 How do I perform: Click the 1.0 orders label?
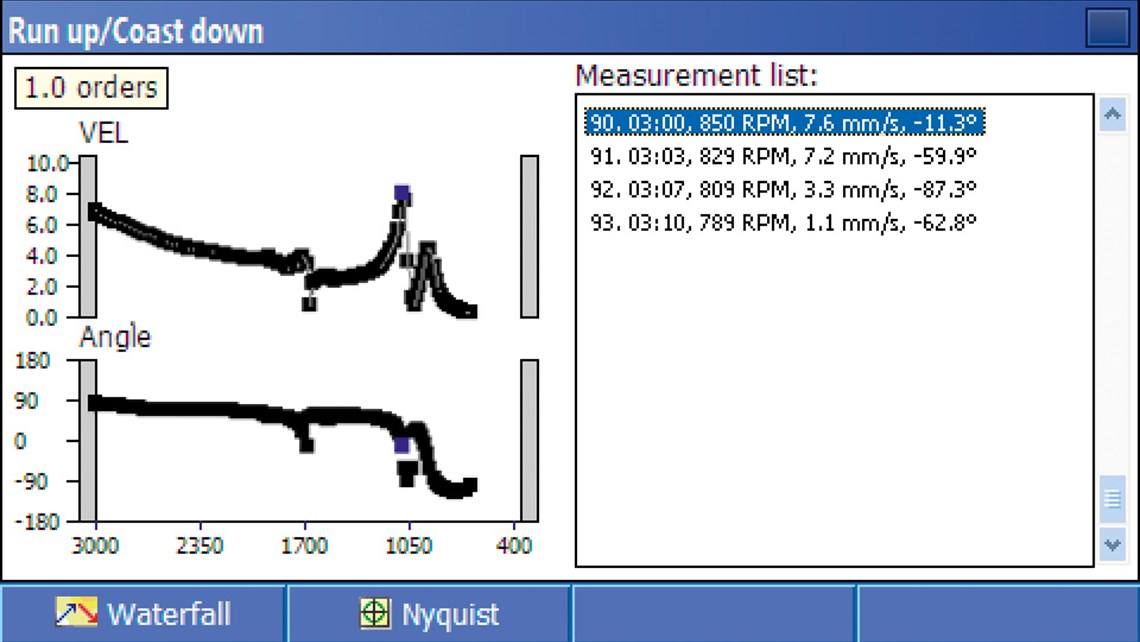pos(91,88)
